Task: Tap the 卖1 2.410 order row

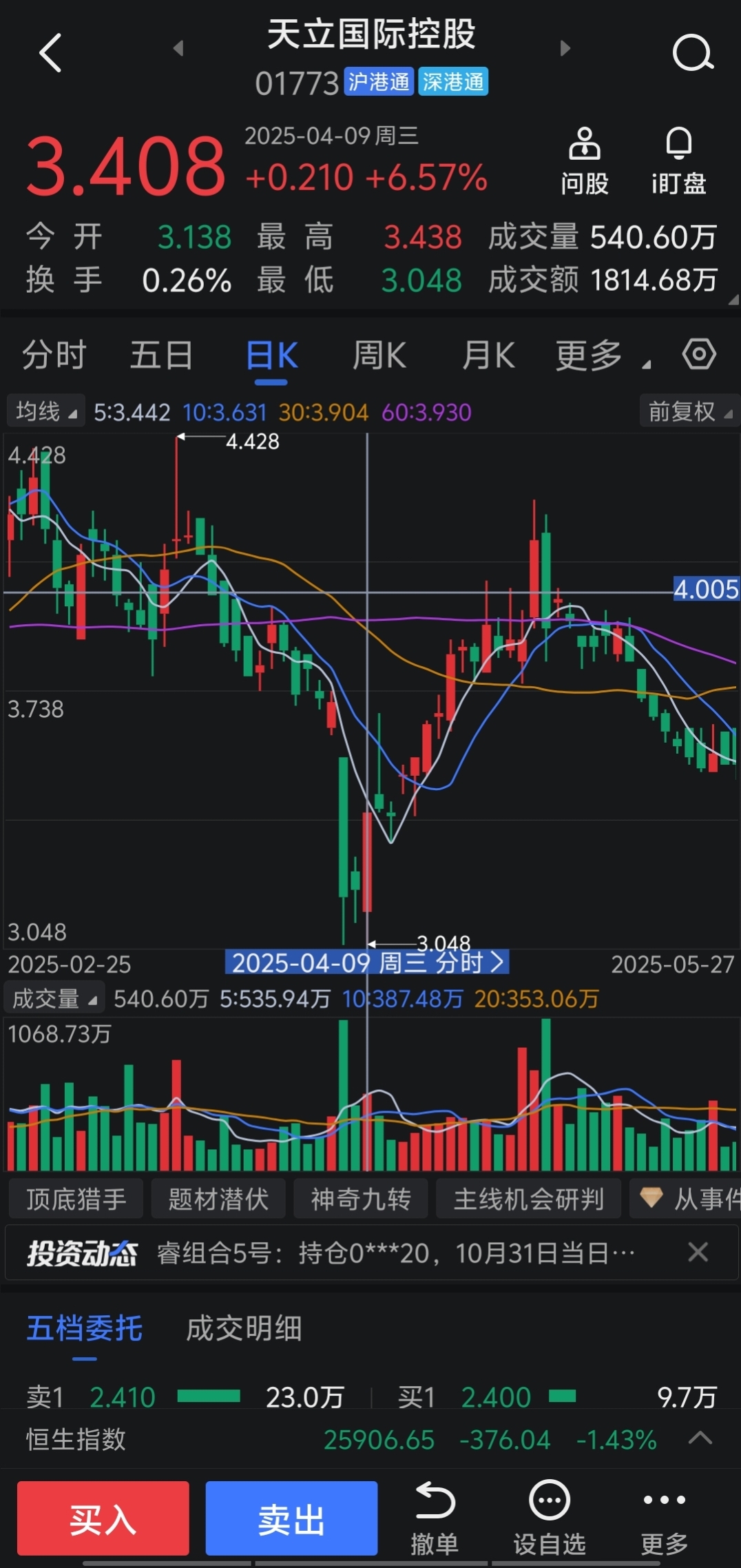Action: point(185,1397)
